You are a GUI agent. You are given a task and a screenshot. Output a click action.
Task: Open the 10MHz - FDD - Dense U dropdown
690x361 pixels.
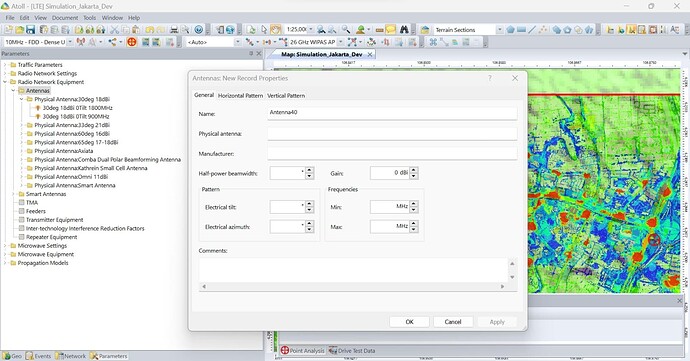[70, 42]
